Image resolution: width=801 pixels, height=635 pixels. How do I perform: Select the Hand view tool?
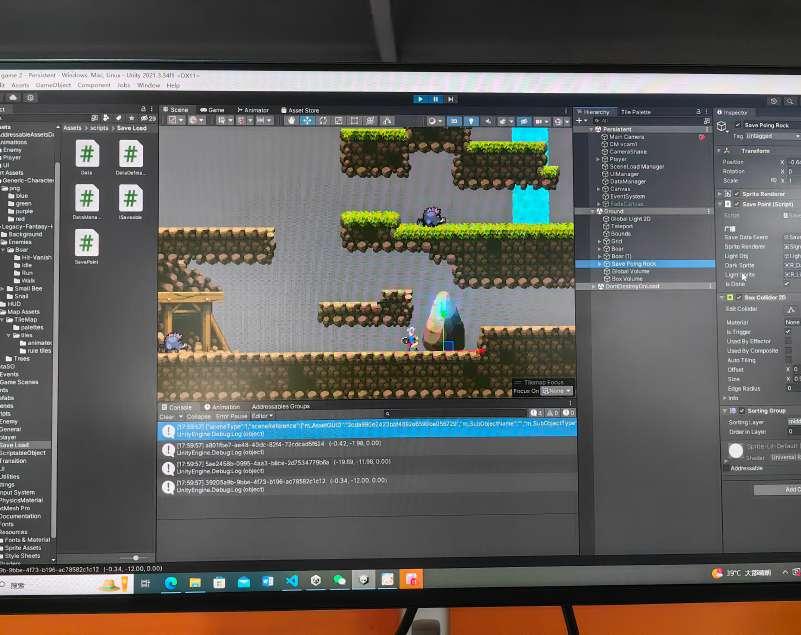tap(292, 121)
